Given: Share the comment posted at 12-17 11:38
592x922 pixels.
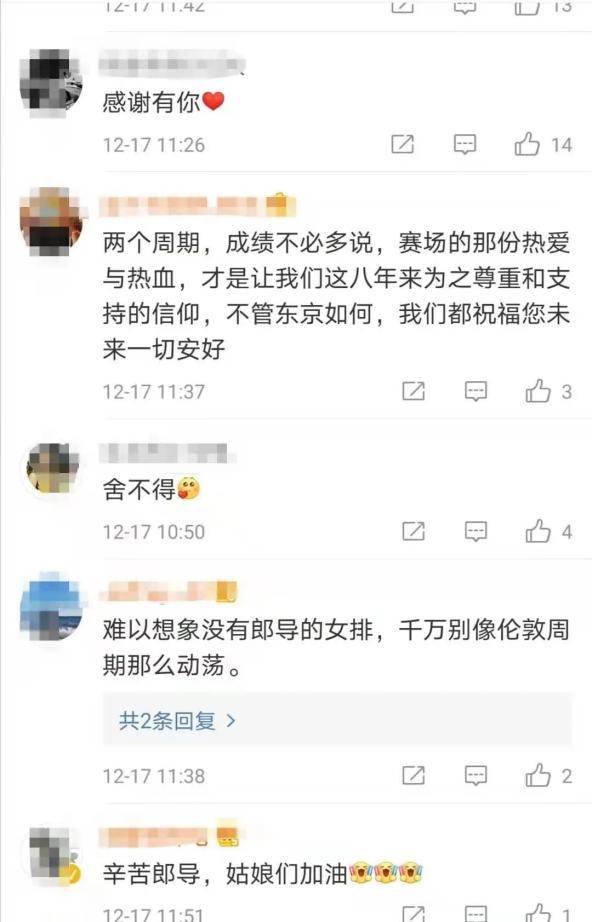Looking at the screenshot, I should click(413, 776).
